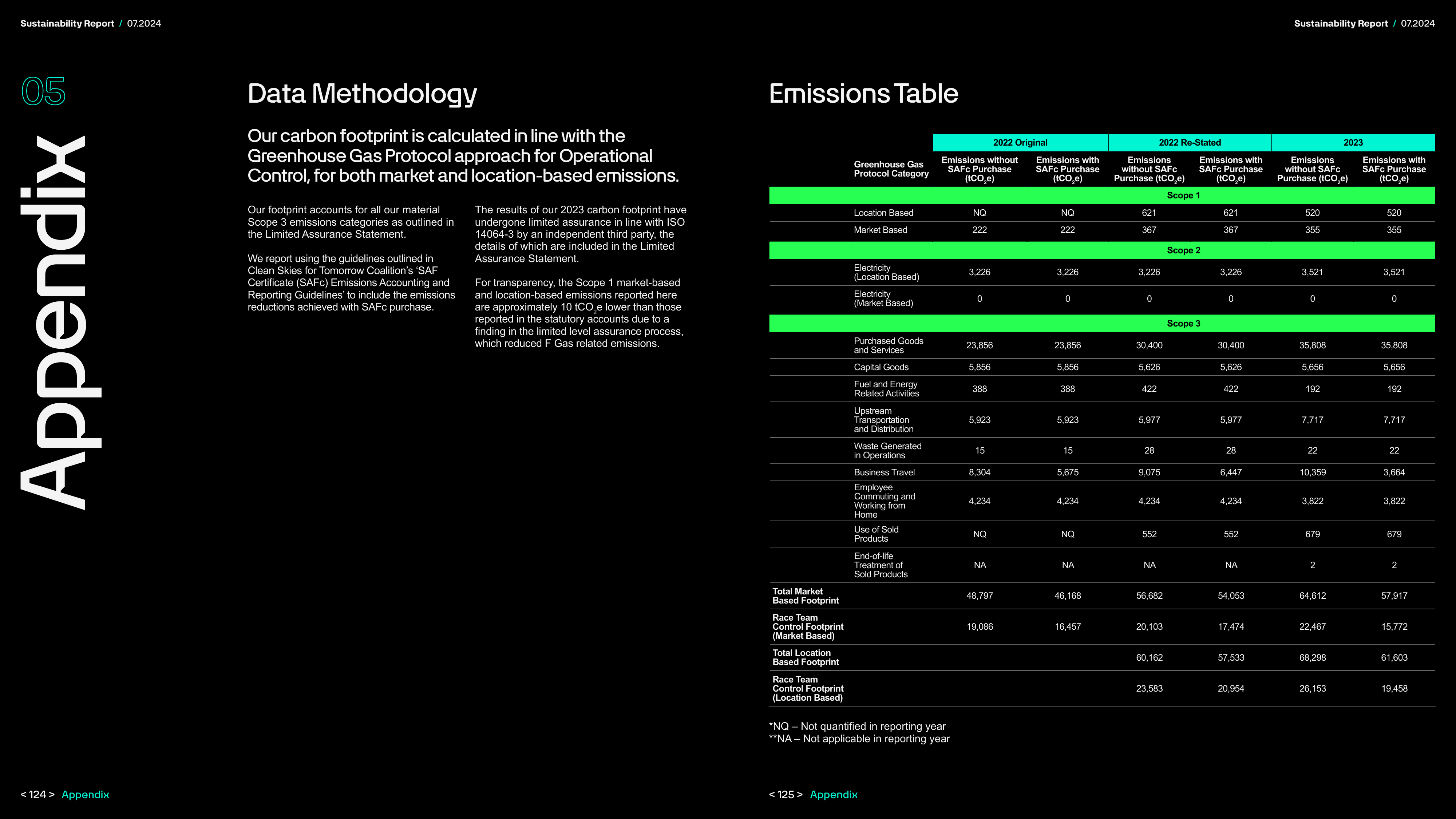Select Race Team Control Footprint (Location Based) label
Screen dimensions: 1456x819
pos(808,688)
